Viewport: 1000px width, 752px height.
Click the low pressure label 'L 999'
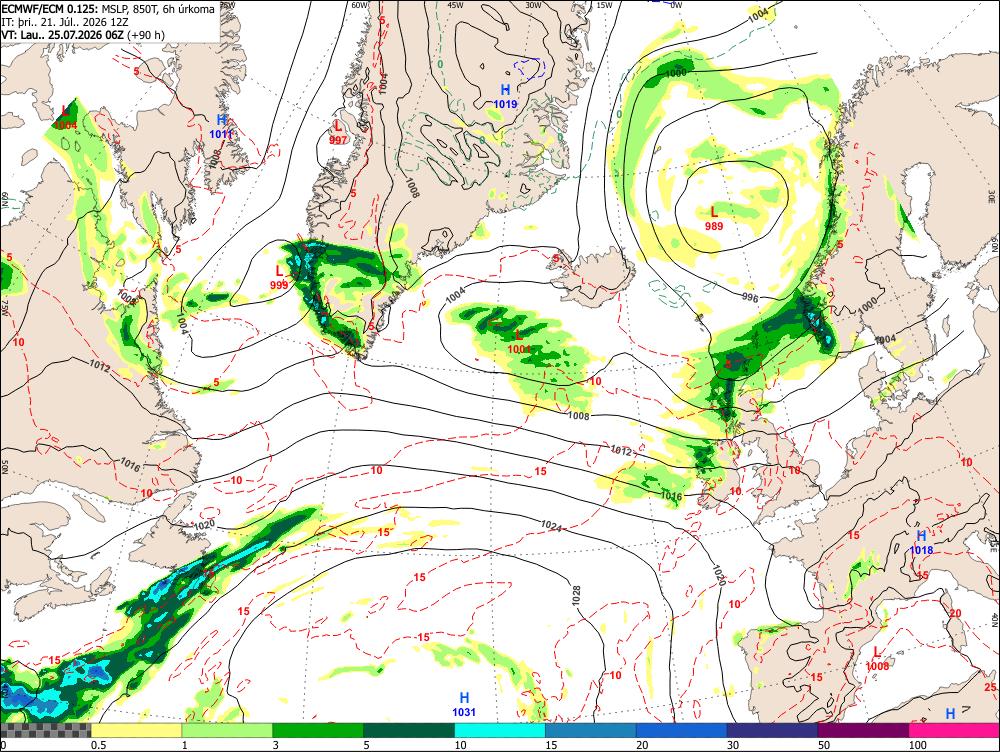coord(279,278)
